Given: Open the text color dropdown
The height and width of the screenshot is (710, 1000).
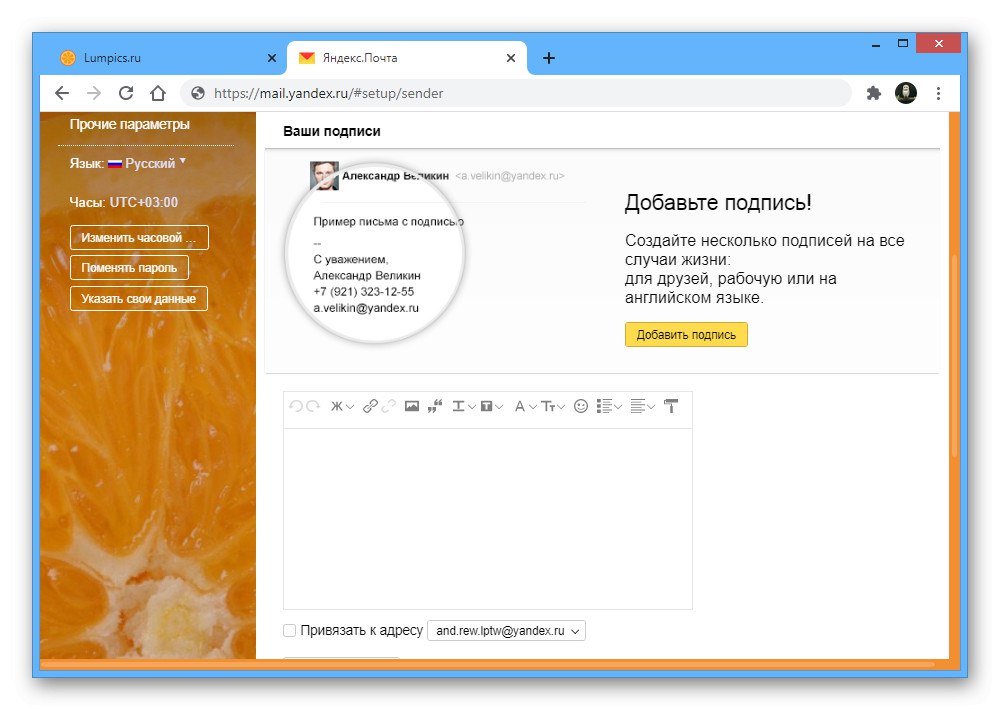Looking at the screenshot, I should click(464, 406).
